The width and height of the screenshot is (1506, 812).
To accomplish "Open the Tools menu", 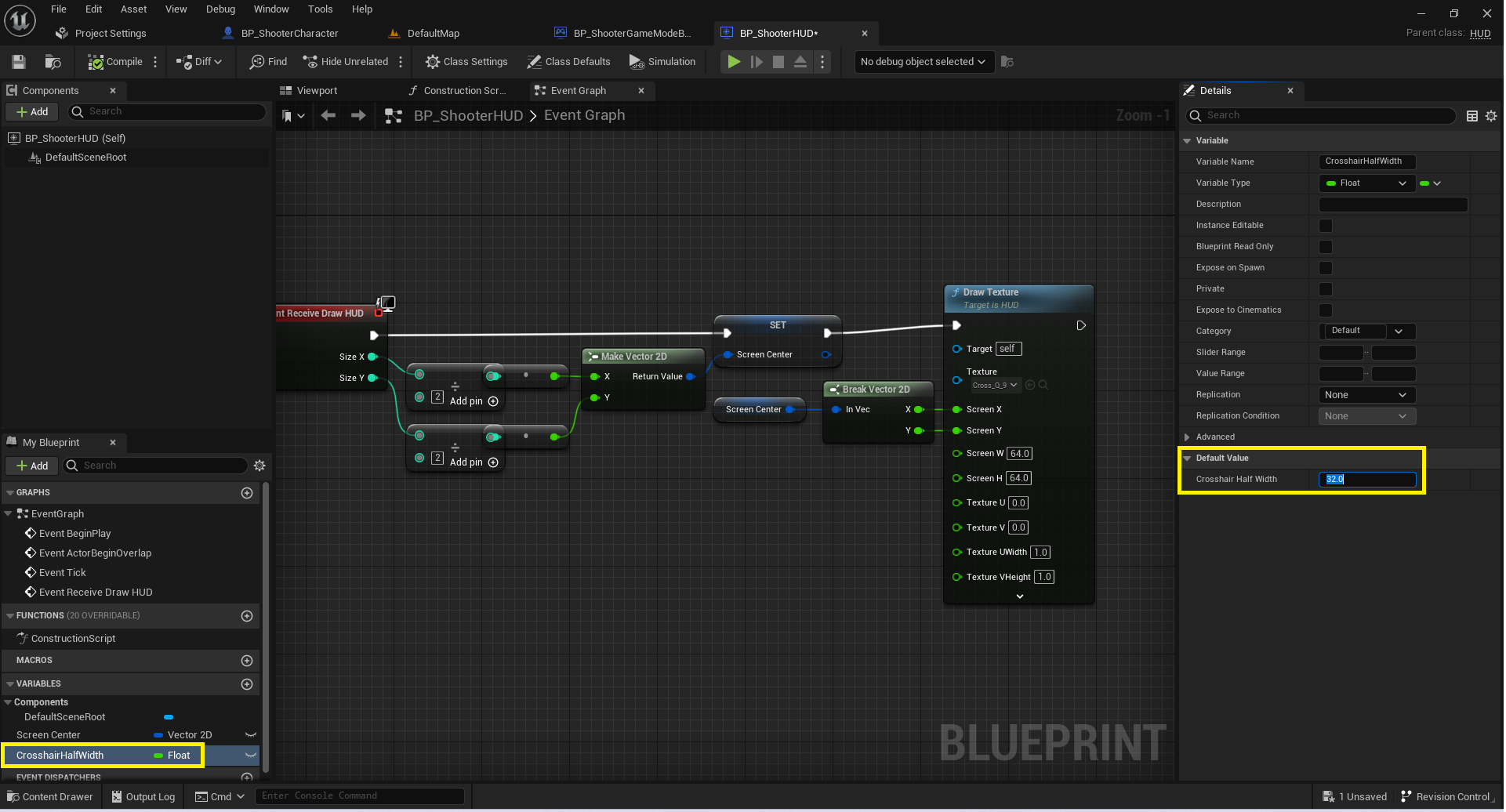I will click(321, 9).
